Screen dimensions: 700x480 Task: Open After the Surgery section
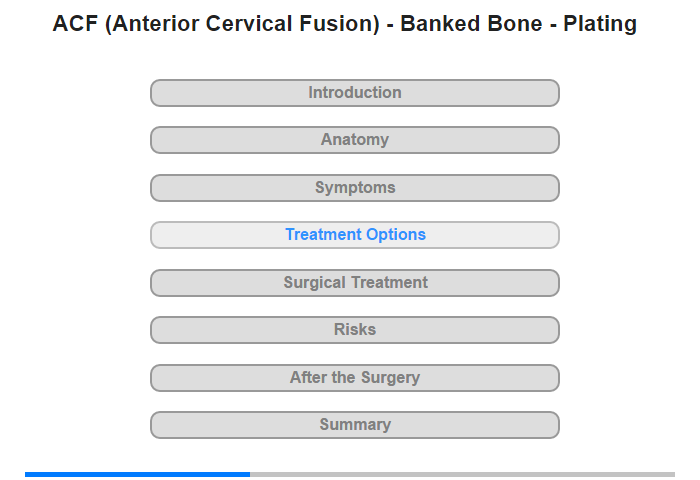[x=354, y=378]
